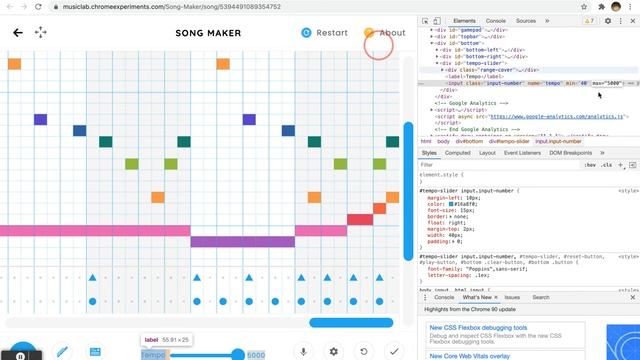Click the DevTools warnings count badge

(589, 21)
